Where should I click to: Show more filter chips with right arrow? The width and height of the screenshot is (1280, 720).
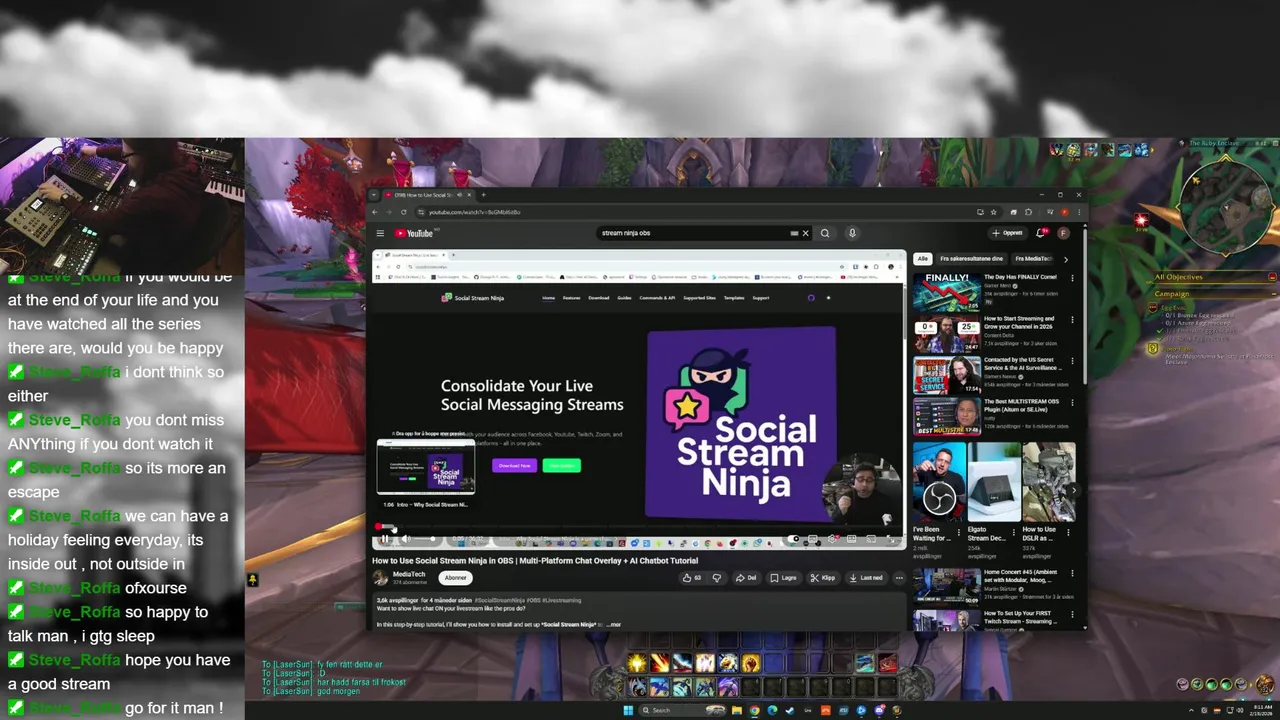(1066, 259)
